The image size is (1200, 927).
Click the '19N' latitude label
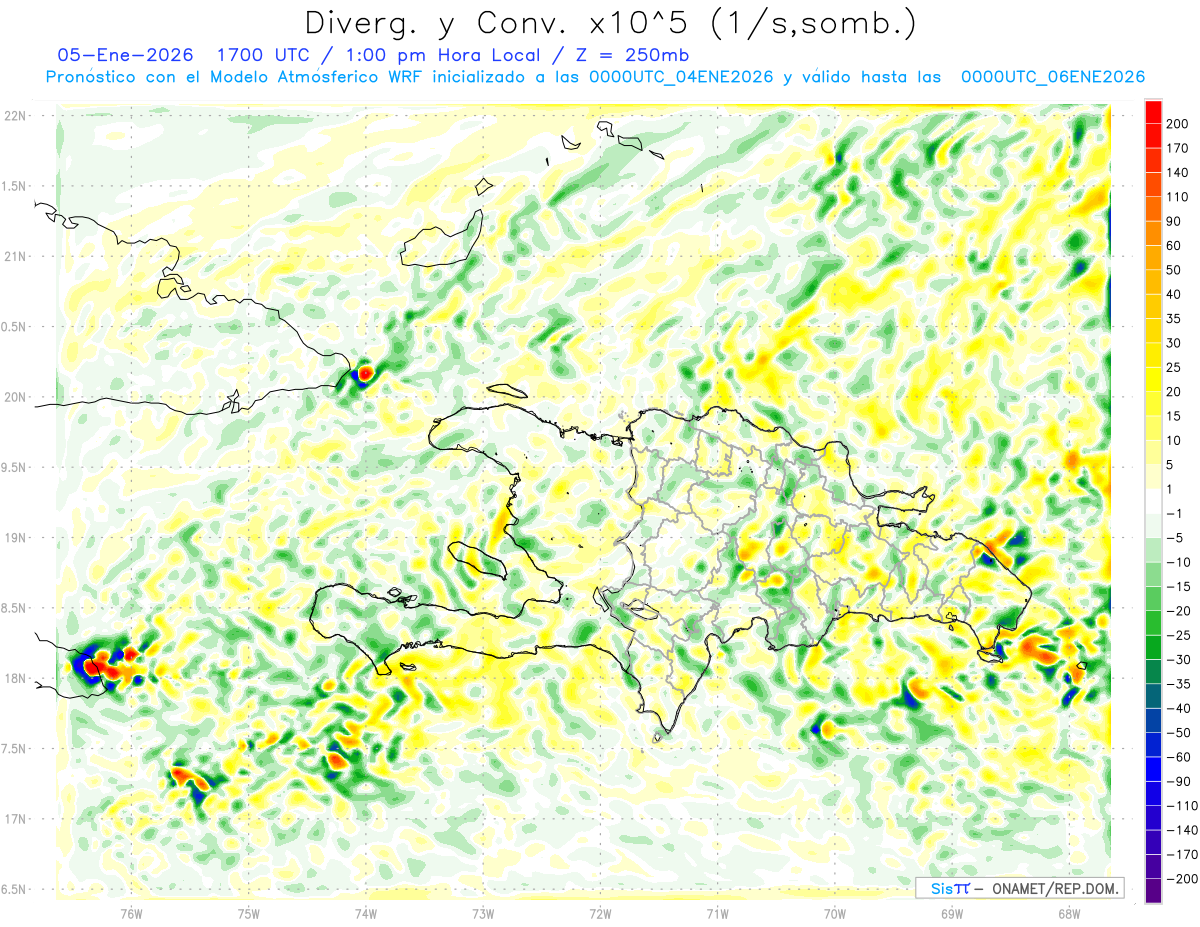tap(15, 538)
